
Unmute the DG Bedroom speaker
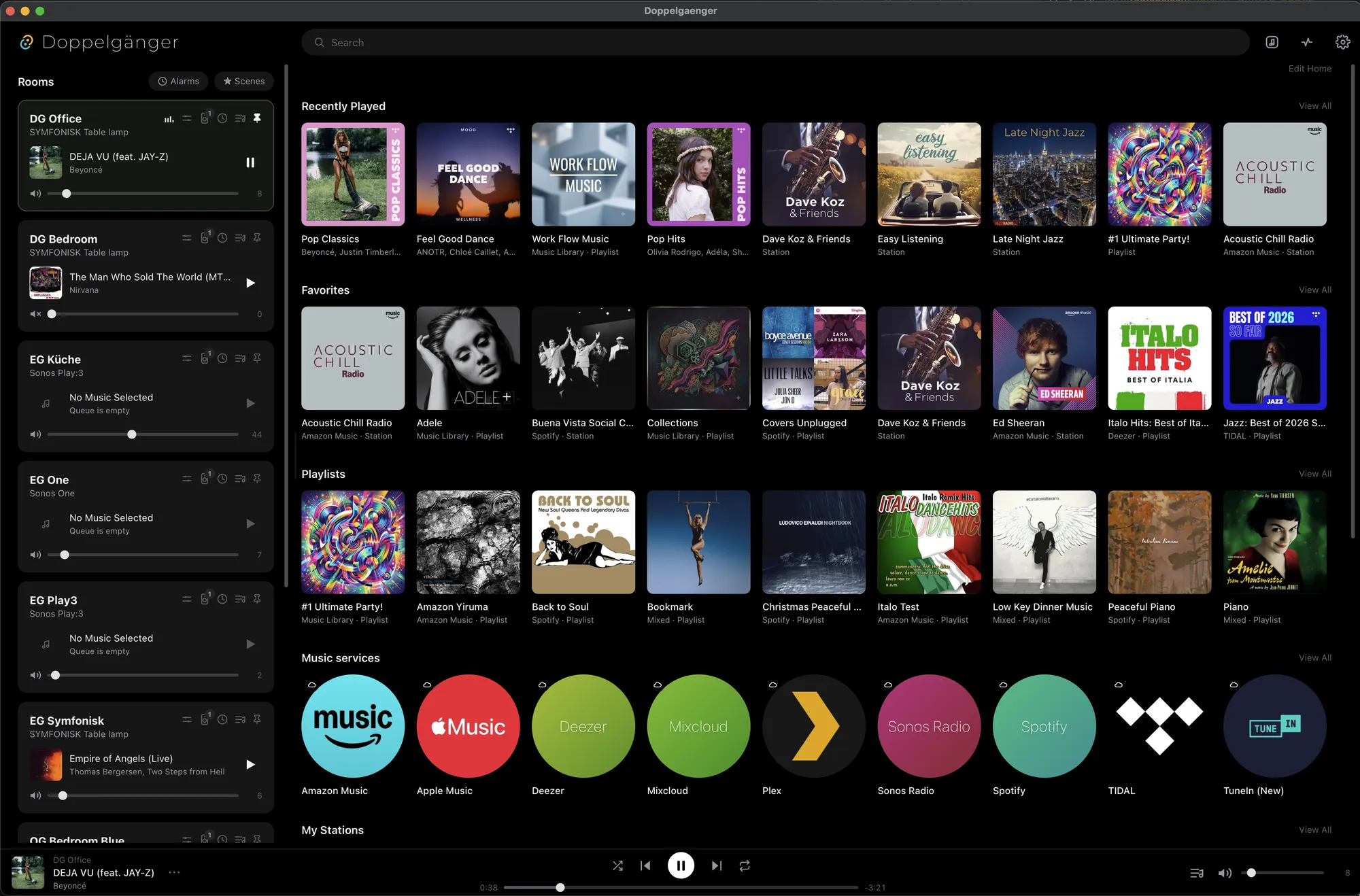(x=35, y=314)
